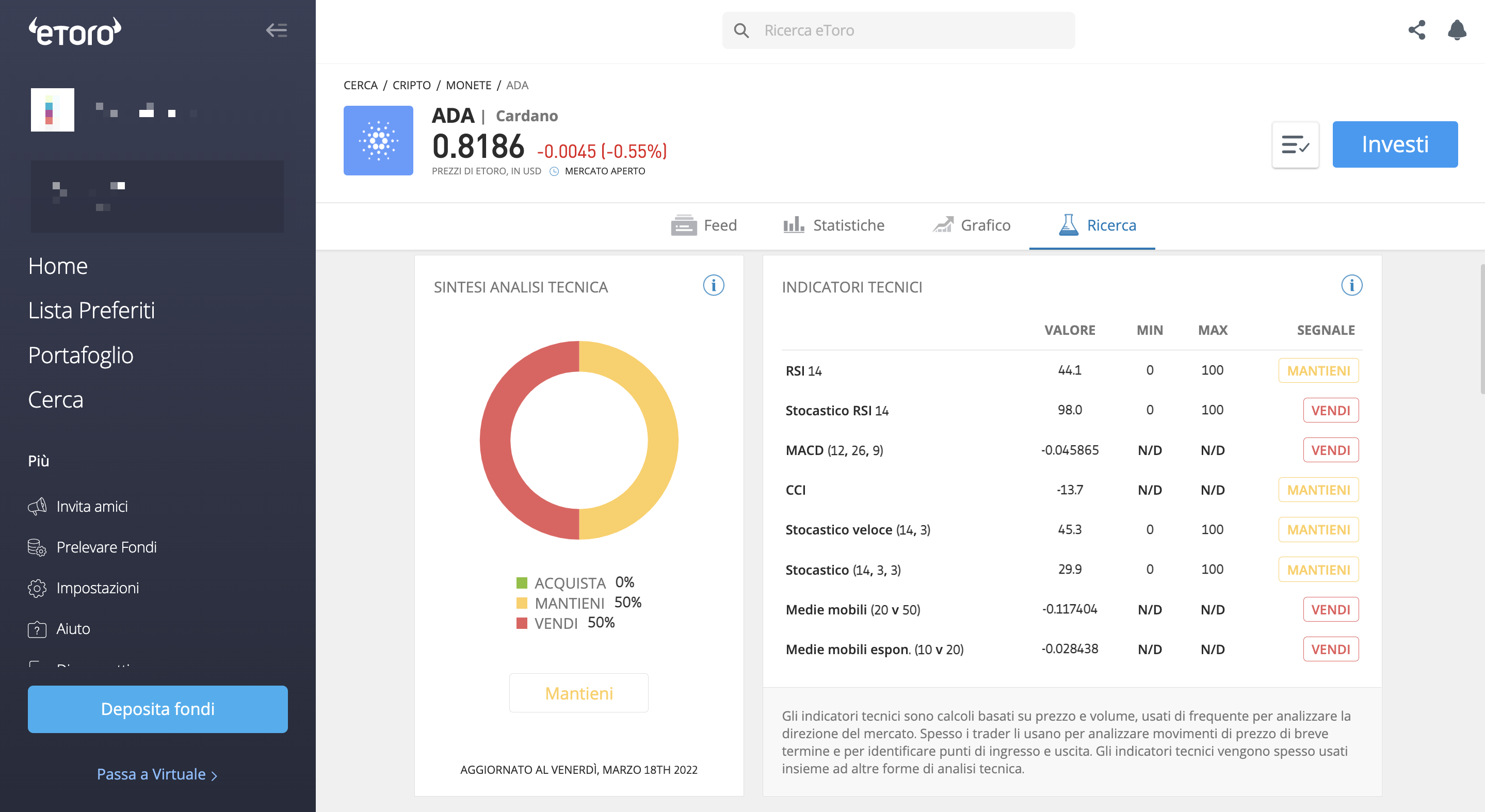Screen dimensions: 1485x812
Task: Open Impostazioni
Action: 98,589
